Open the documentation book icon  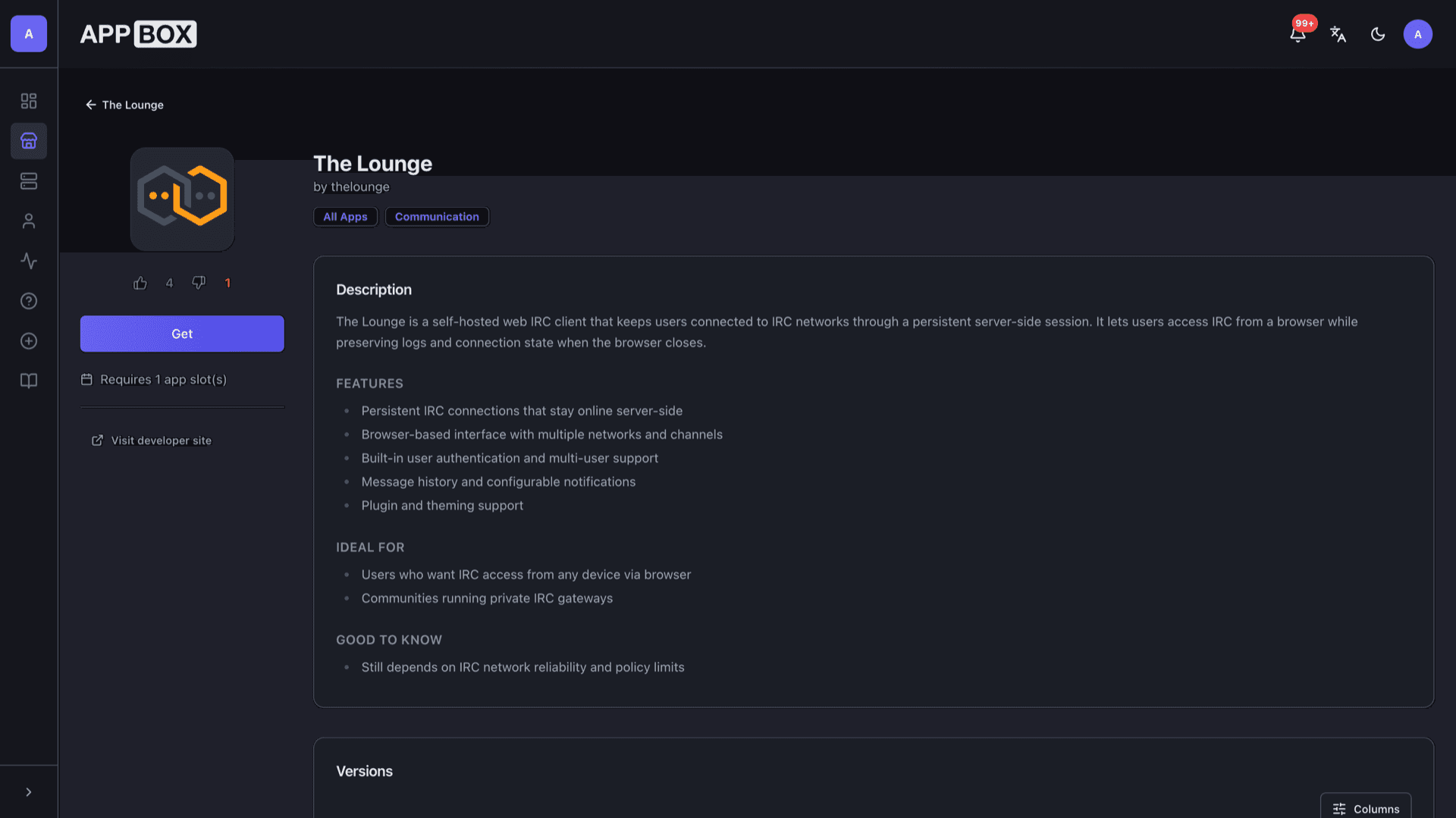click(29, 381)
